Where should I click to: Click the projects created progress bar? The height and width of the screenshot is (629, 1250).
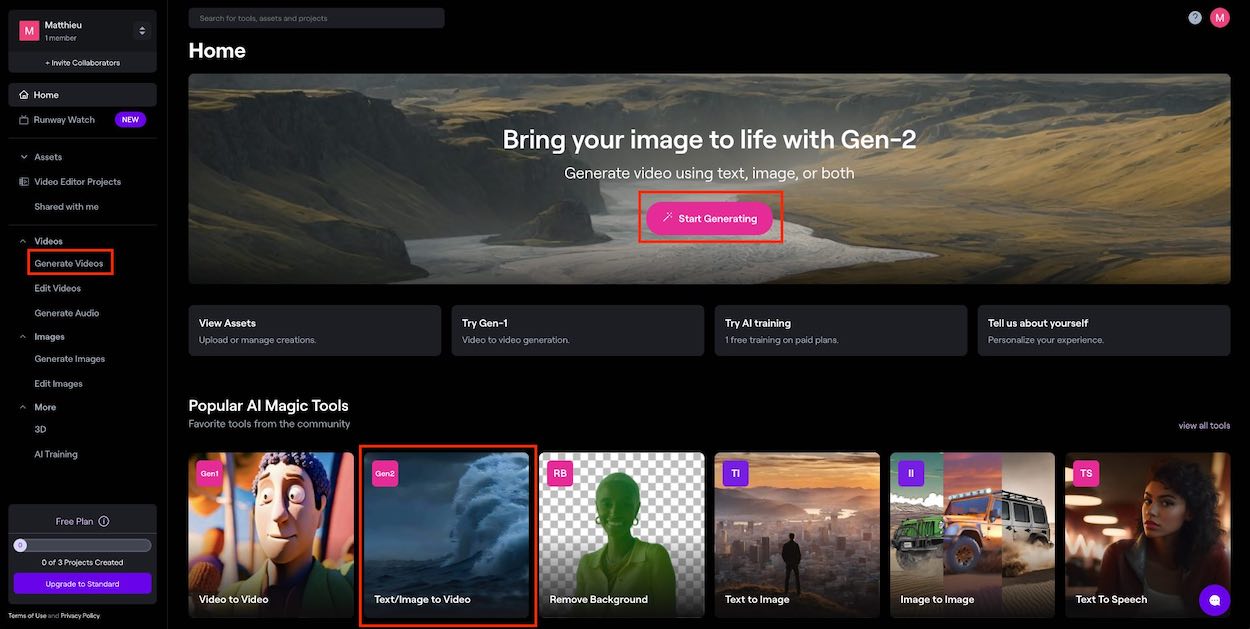(82, 546)
